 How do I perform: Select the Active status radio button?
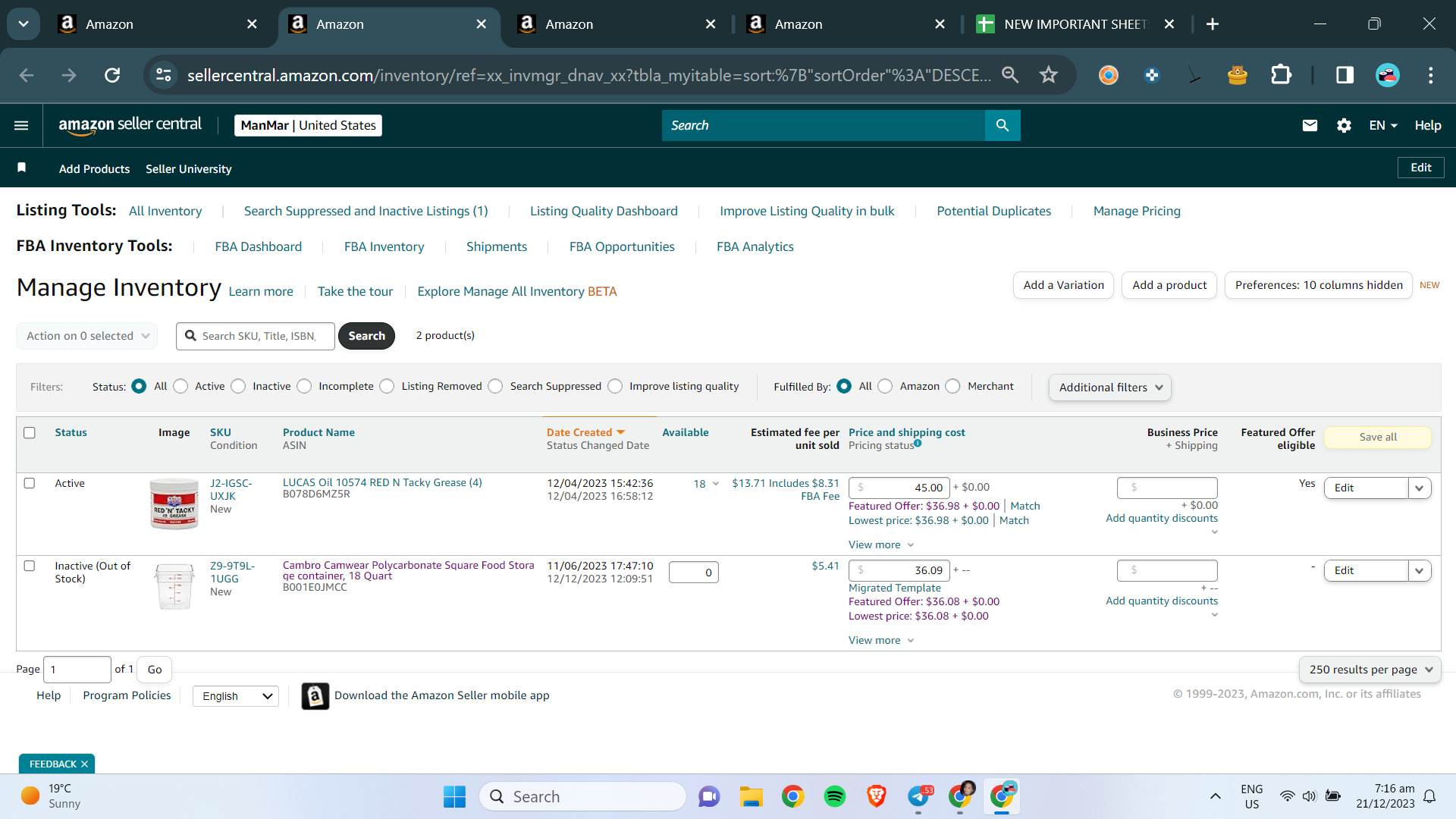click(x=180, y=387)
